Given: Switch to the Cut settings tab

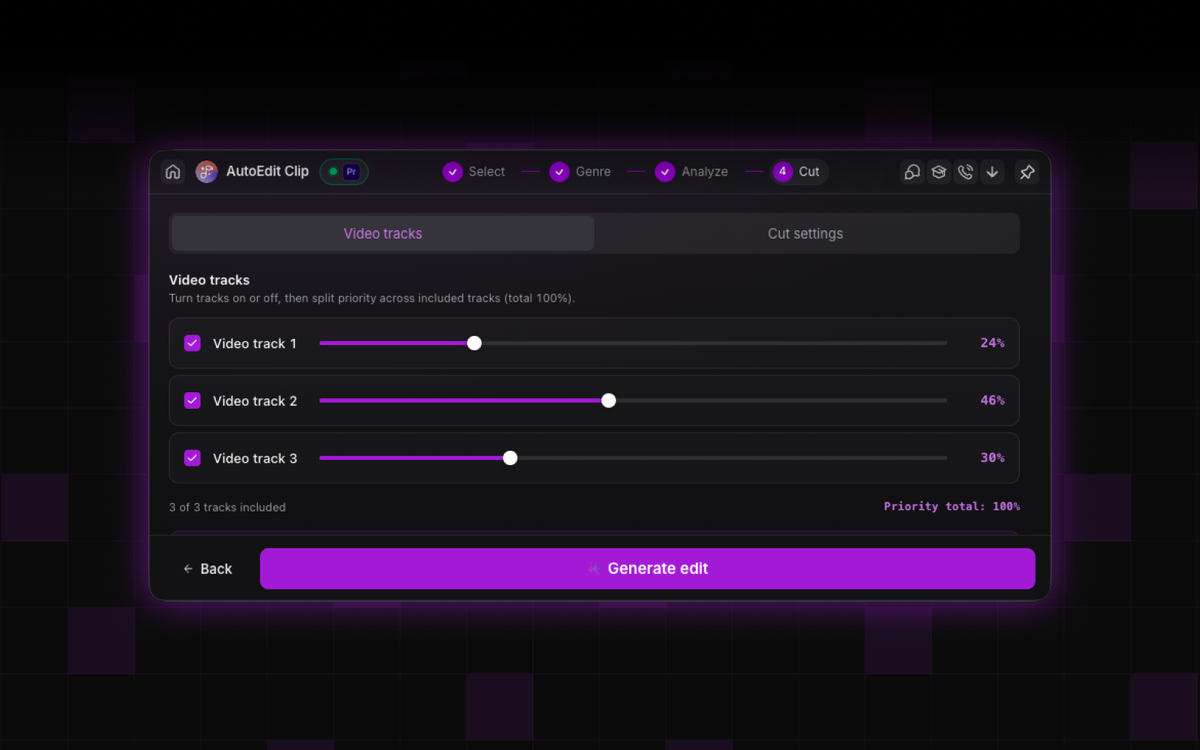Looking at the screenshot, I should (805, 233).
